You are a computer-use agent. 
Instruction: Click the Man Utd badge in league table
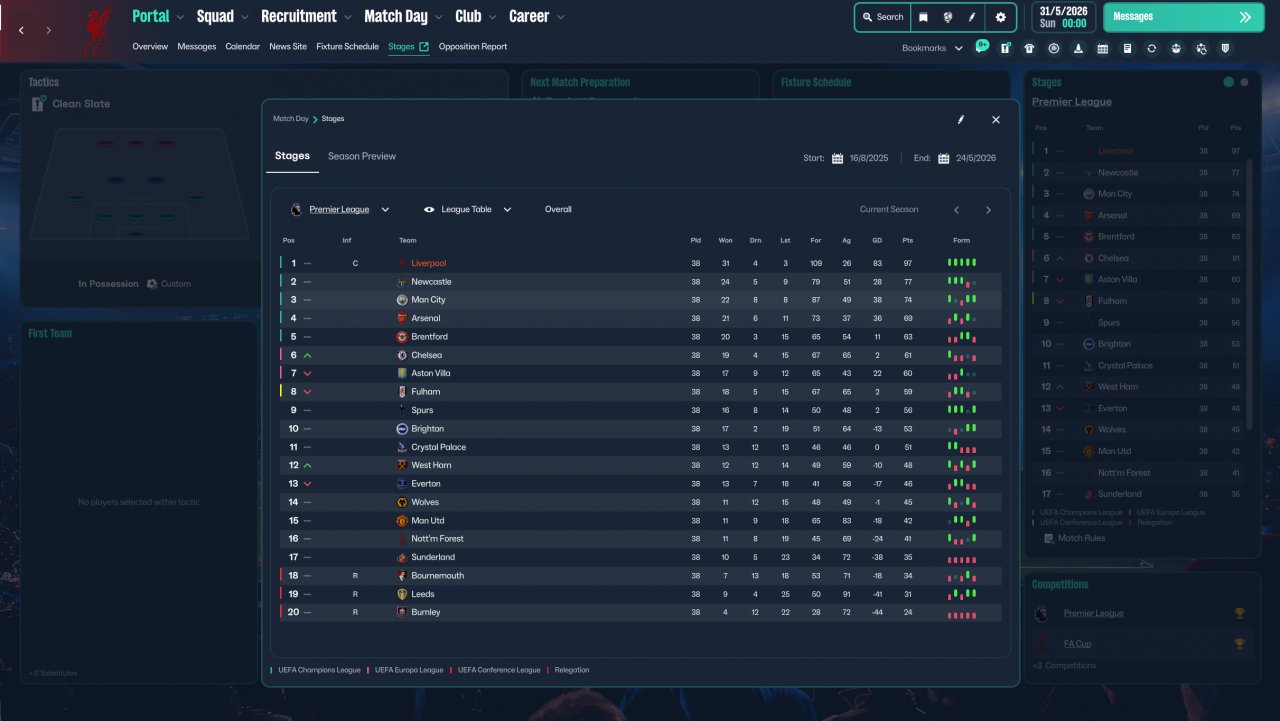point(402,521)
